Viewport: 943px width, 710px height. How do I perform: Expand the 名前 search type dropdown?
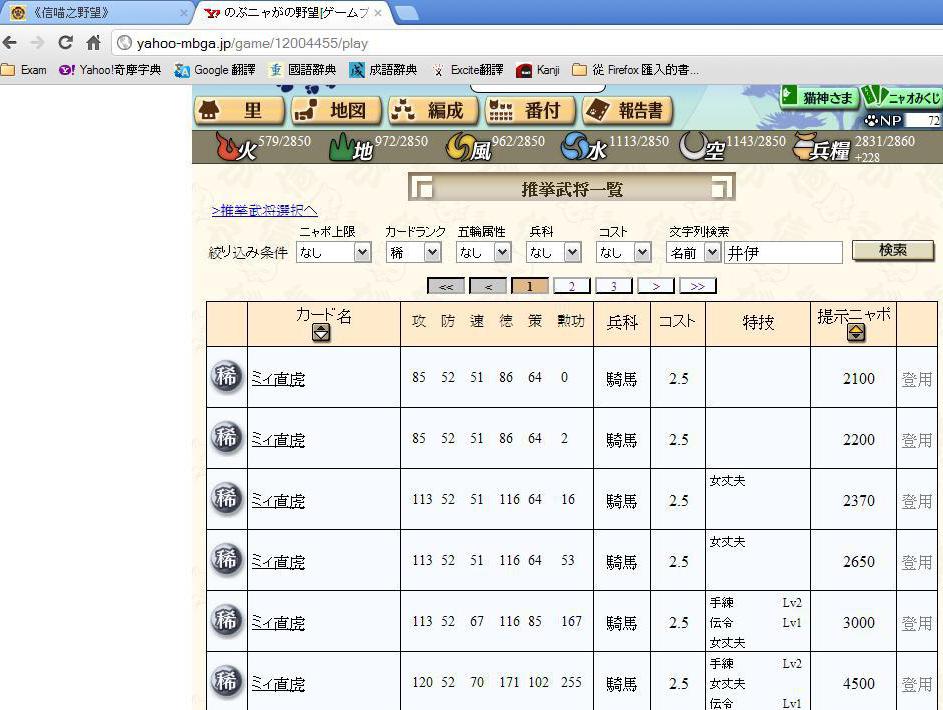693,252
